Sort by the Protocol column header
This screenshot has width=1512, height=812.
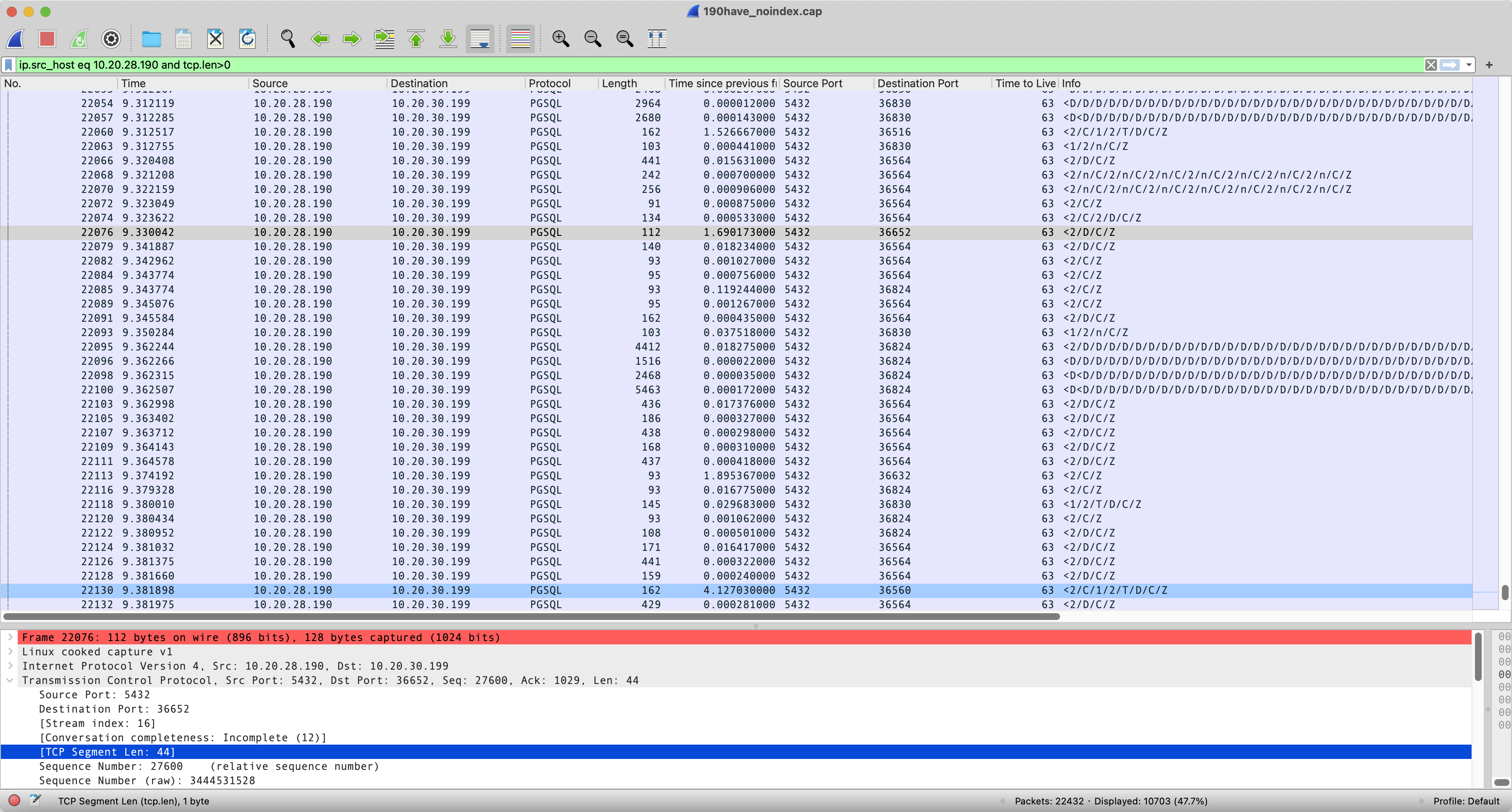[549, 83]
